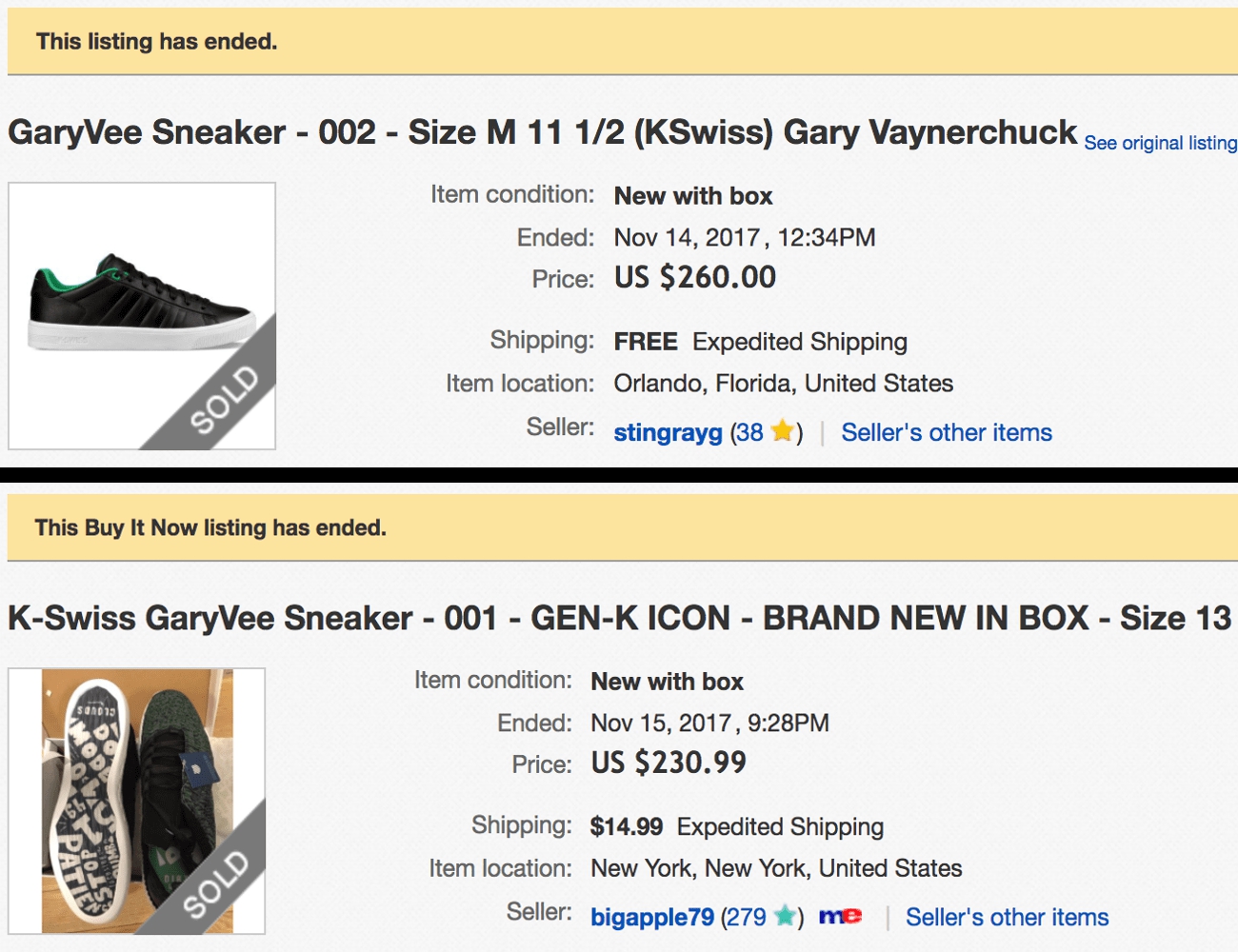Screen dimensions: 1238x952
Task: Click the US $230.99 price
Action: [x=669, y=763]
